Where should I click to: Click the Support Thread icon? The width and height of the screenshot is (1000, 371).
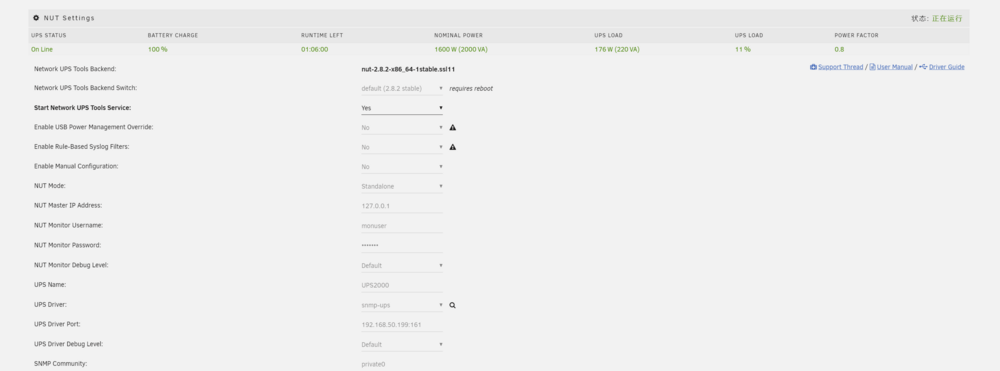pos(813,67)
